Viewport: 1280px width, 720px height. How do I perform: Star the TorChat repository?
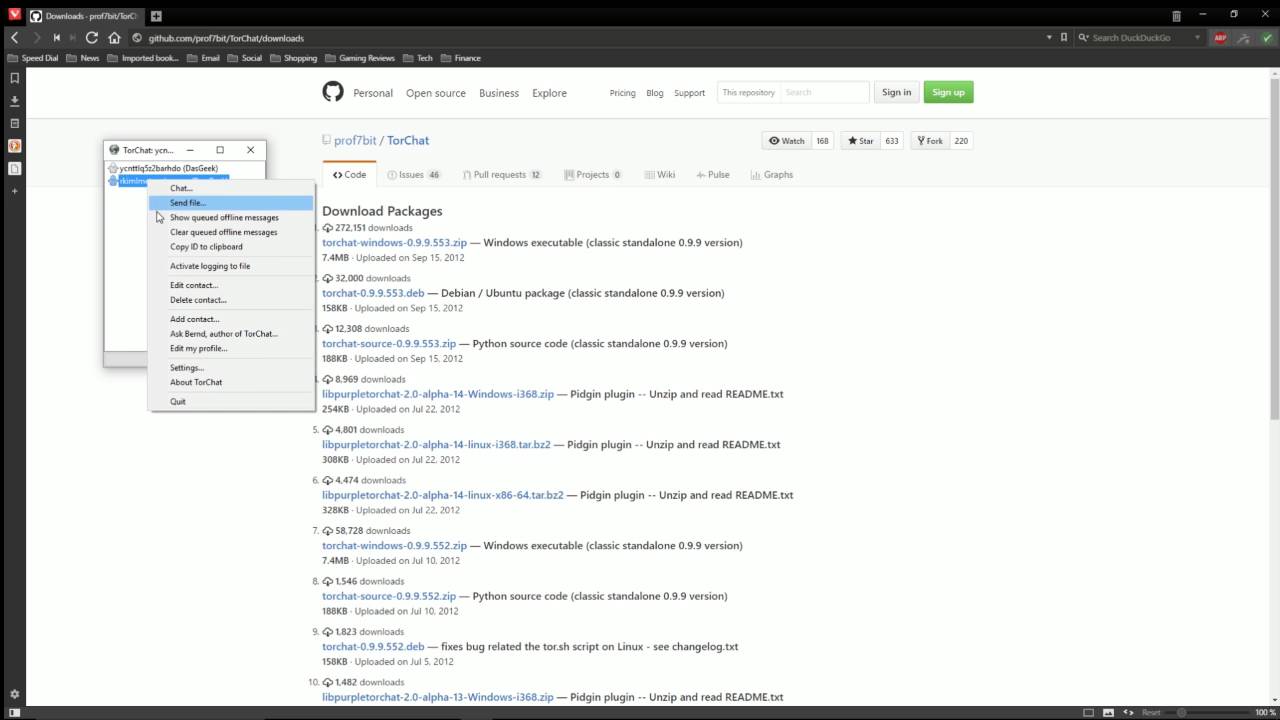coord(860,141)
